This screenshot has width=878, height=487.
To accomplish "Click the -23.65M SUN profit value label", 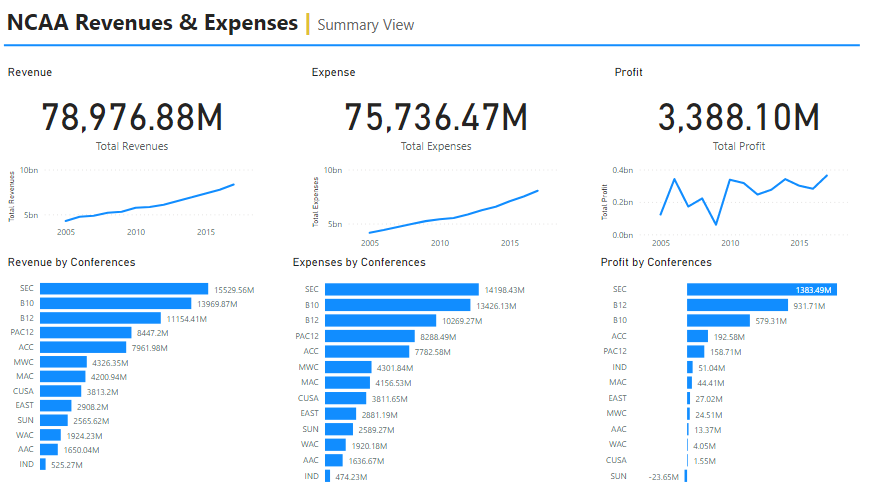I will coord(664,477).
